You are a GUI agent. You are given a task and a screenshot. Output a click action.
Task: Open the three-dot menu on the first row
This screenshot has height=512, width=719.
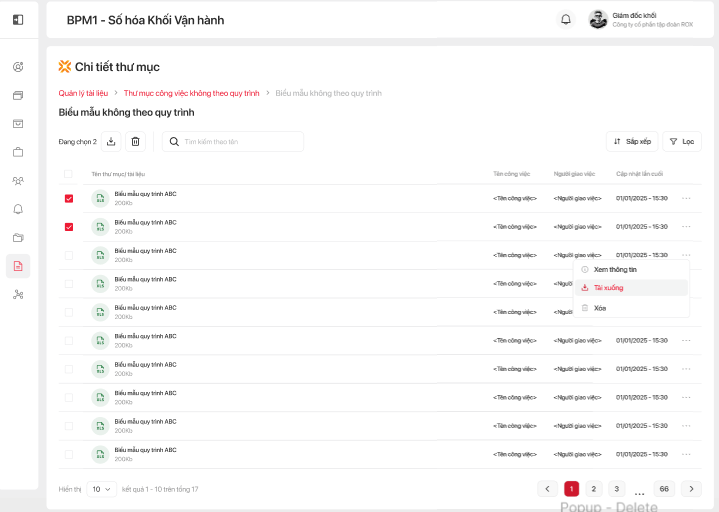[686, 198]
